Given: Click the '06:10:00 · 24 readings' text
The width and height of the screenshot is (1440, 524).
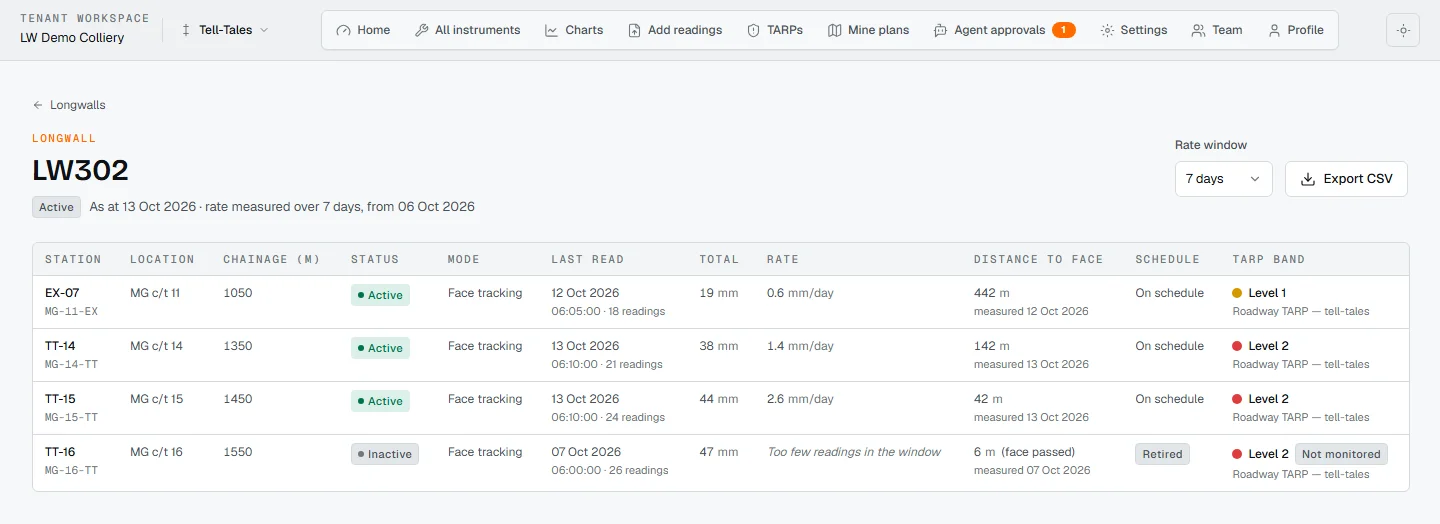Looking at the screenshot, I should click(x=608, y=417).
